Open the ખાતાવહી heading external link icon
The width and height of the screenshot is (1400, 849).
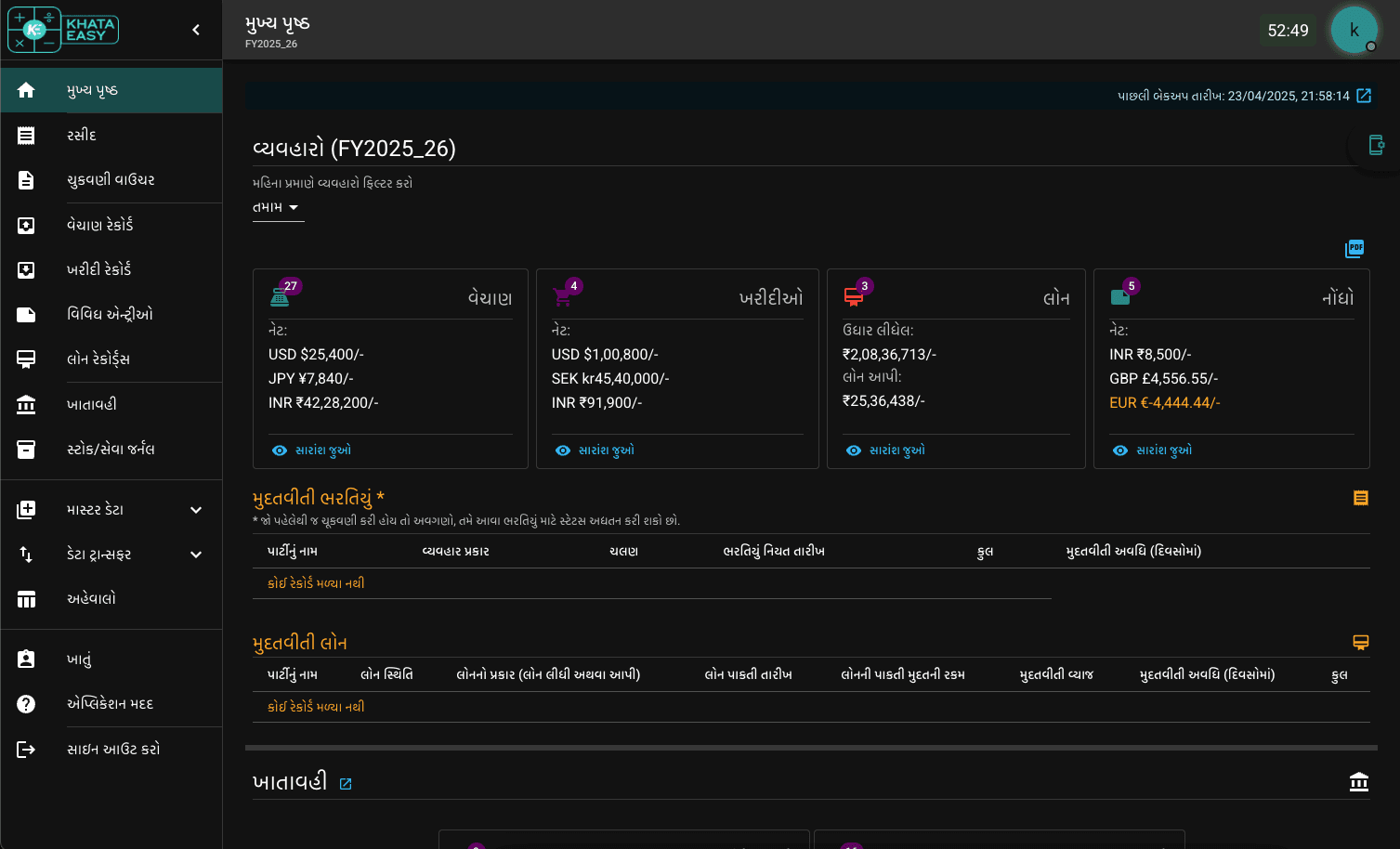tap(346, 784)
